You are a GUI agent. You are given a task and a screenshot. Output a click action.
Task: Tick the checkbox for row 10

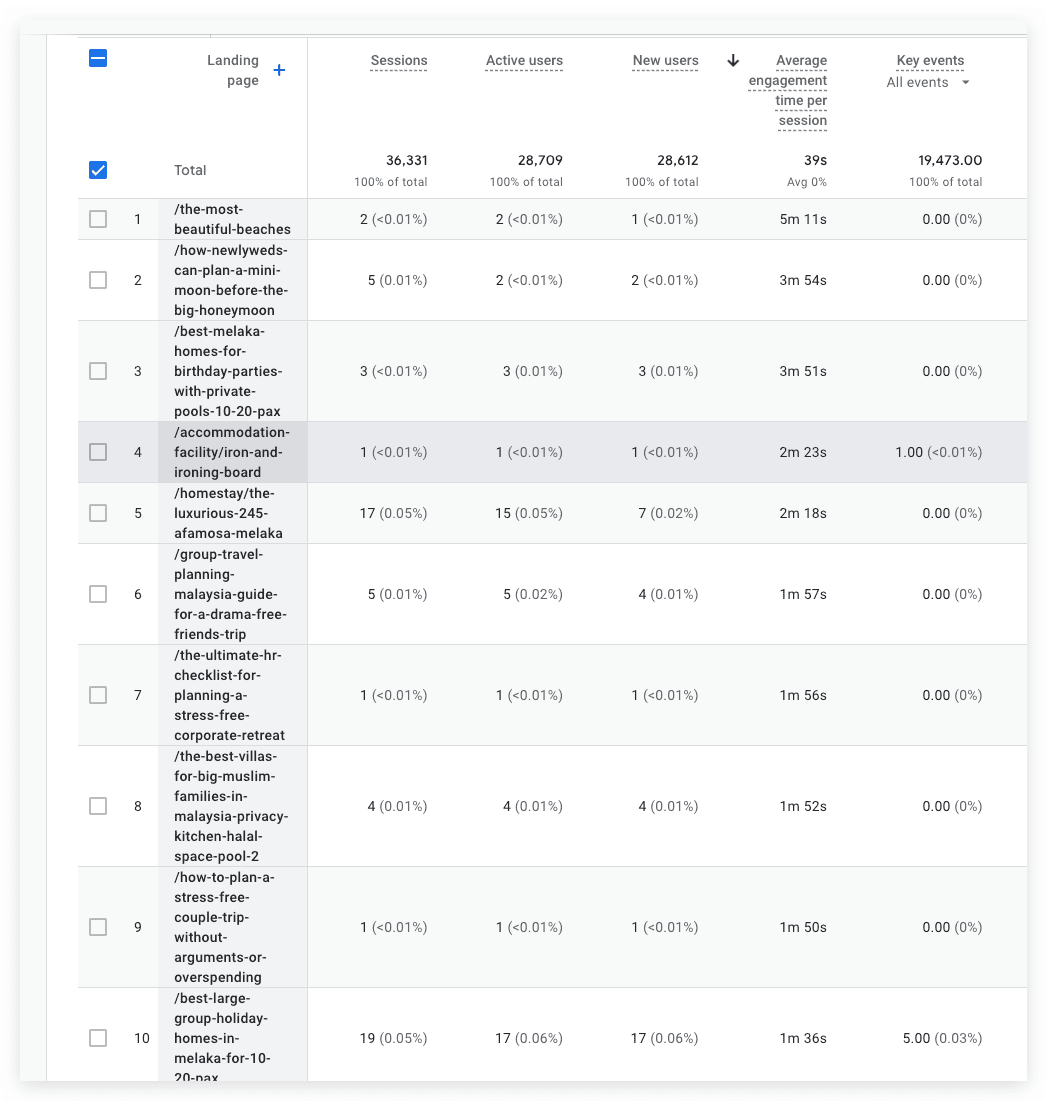pos(98,1038)
